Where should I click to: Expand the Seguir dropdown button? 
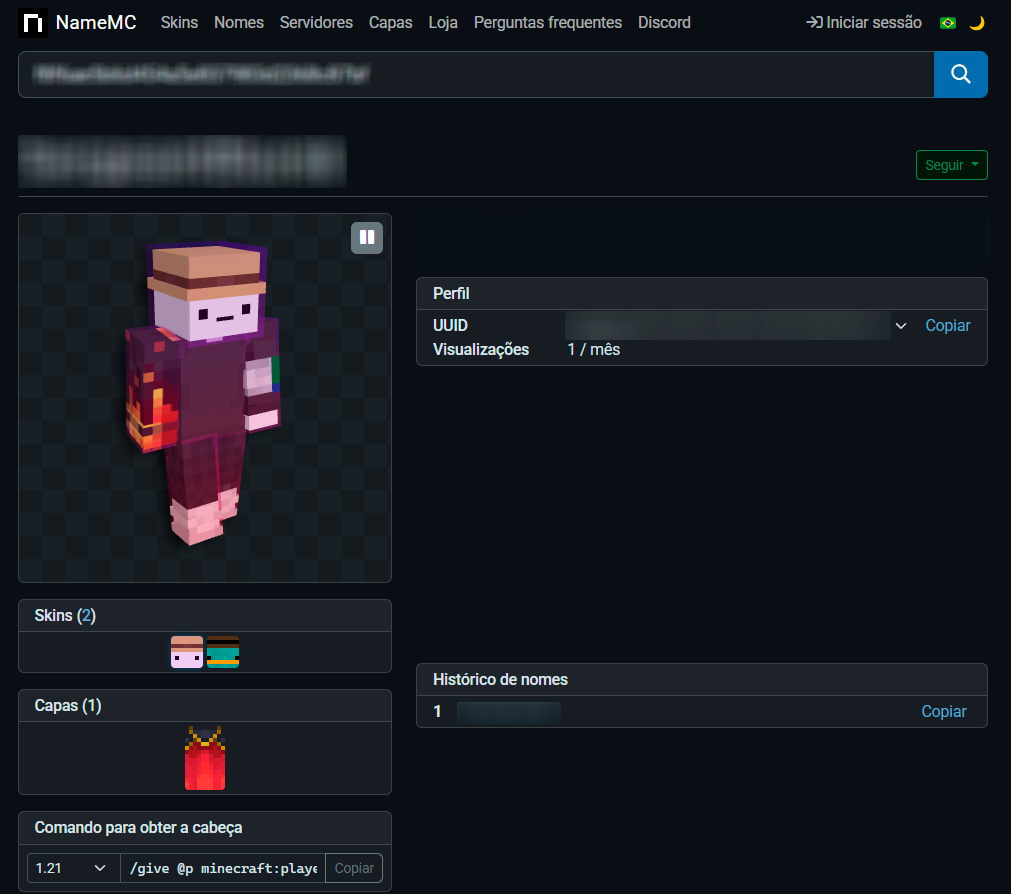coord(951,165)
